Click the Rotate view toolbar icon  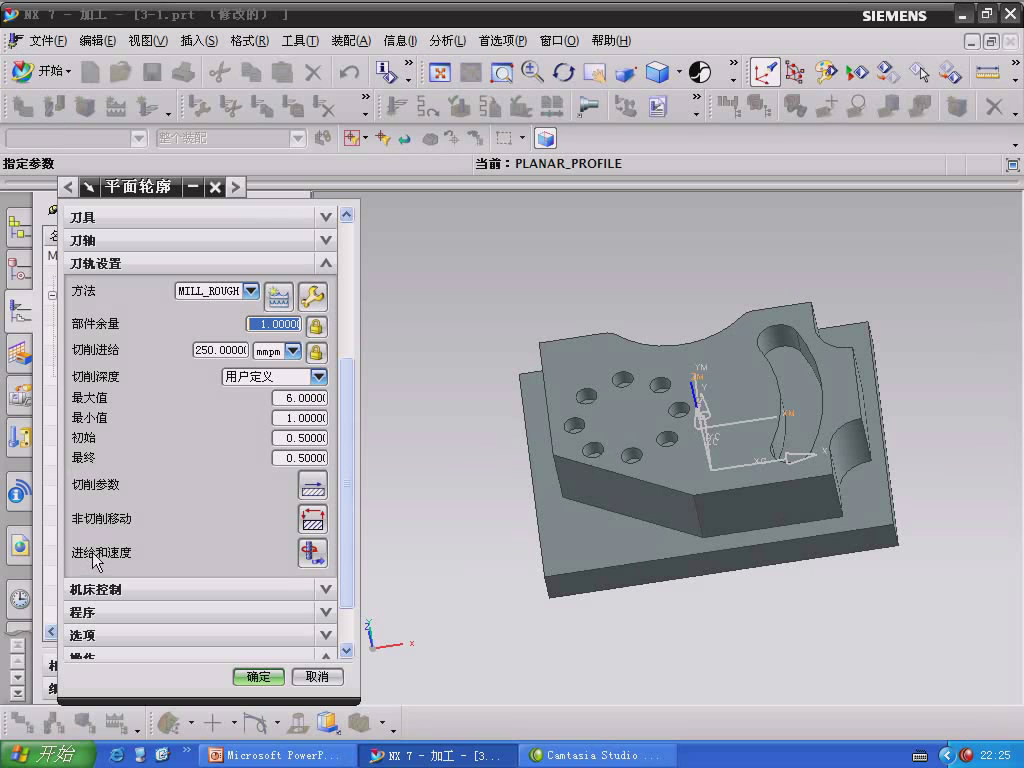[x=564, y=72]
